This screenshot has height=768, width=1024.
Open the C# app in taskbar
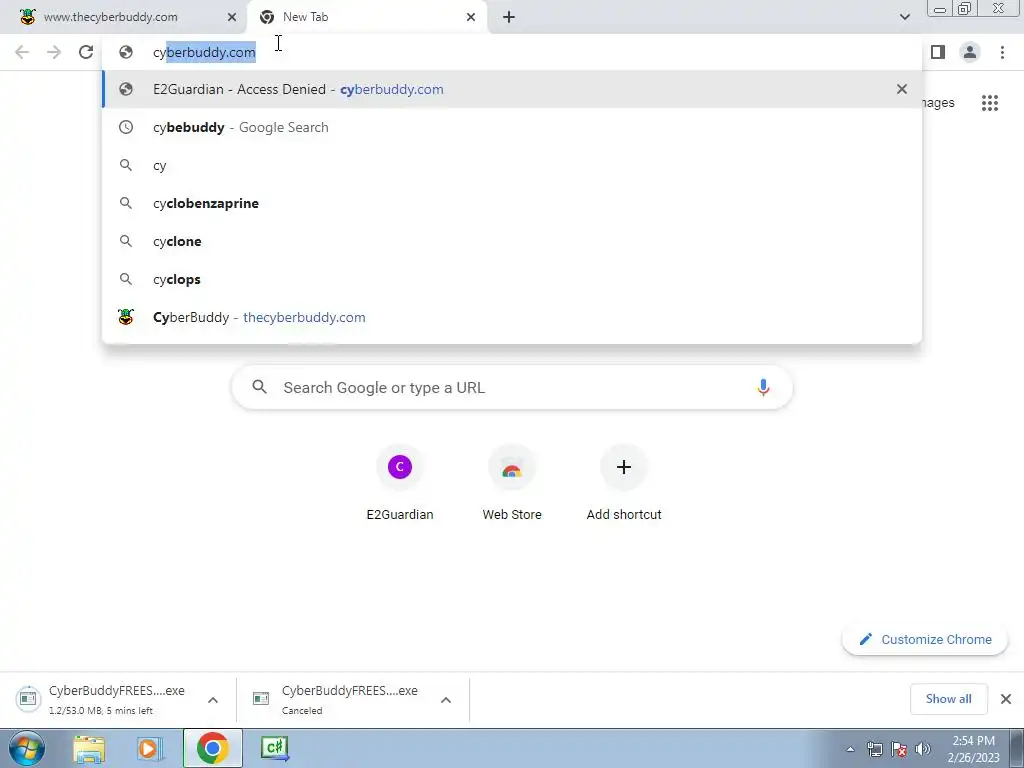[x=274, y=748]
